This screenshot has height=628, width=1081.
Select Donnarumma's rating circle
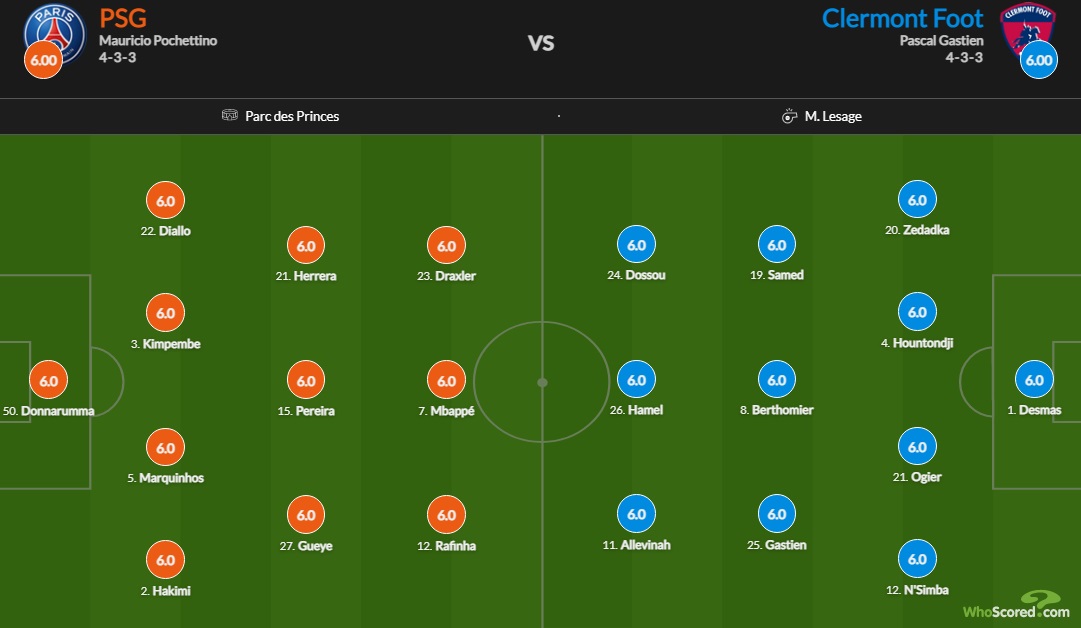[48, 380]
